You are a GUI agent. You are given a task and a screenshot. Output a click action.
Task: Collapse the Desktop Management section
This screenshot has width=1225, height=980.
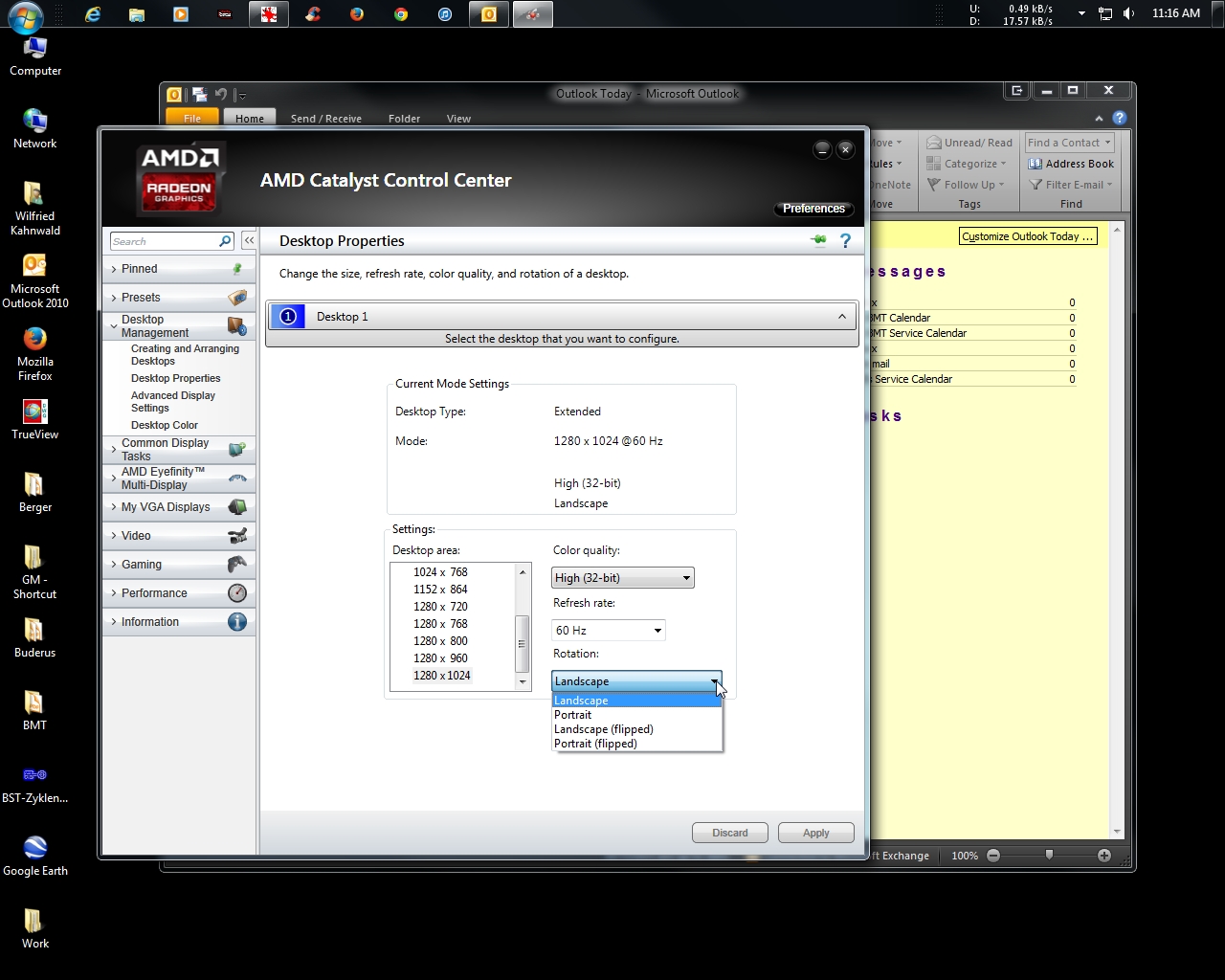[179, 326]
